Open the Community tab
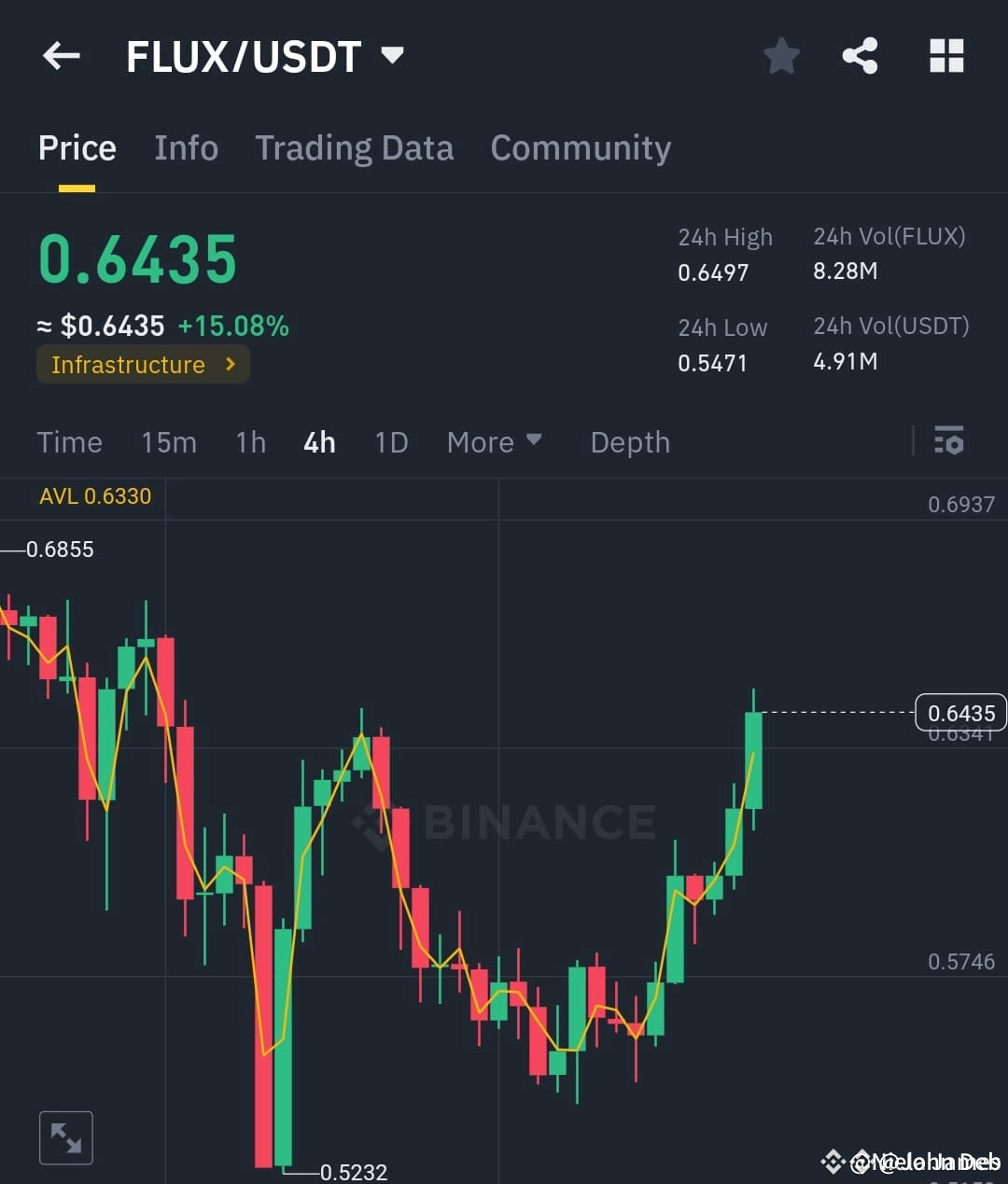This screenshot has height=1184, width=1008. coord(581,147)
